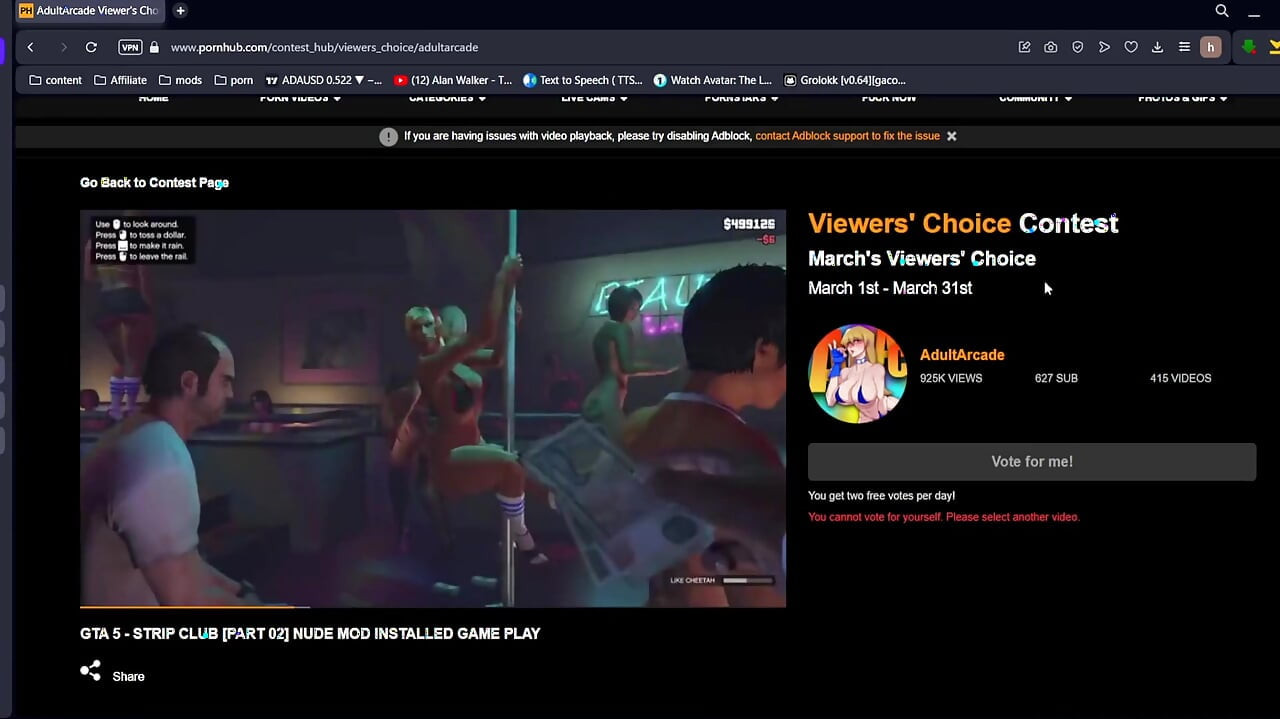Open the Watch Avatar bookmark
The width and height of the screenshot is (1280, 719).
pyautogui.click(x=712, y=80)
